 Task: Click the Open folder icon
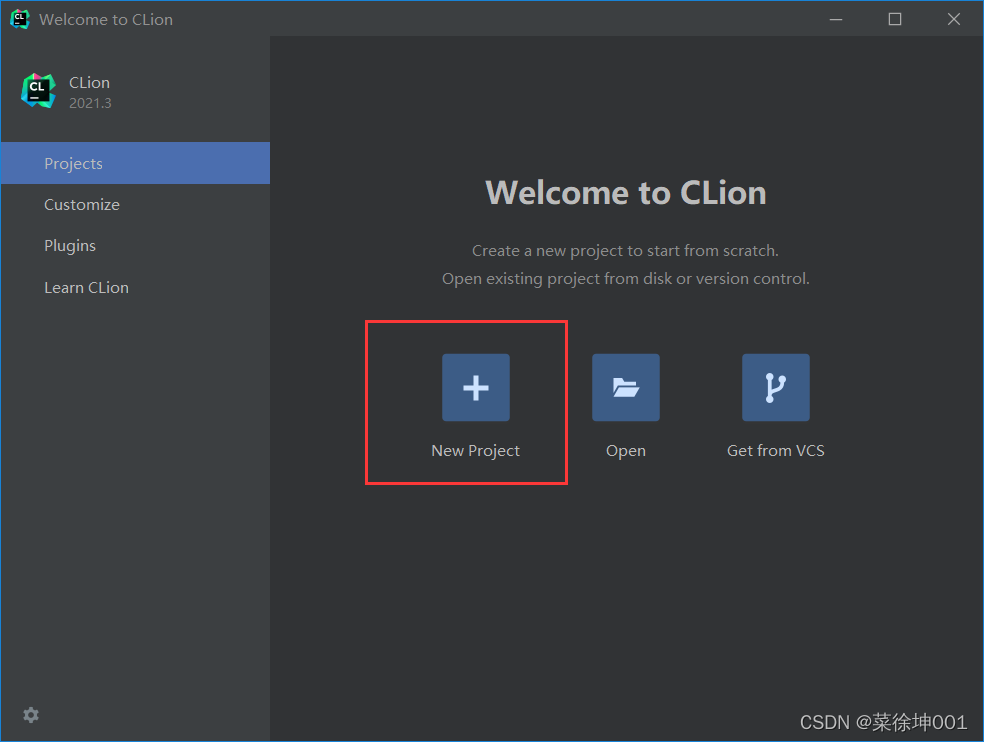(x=626, y=387)
